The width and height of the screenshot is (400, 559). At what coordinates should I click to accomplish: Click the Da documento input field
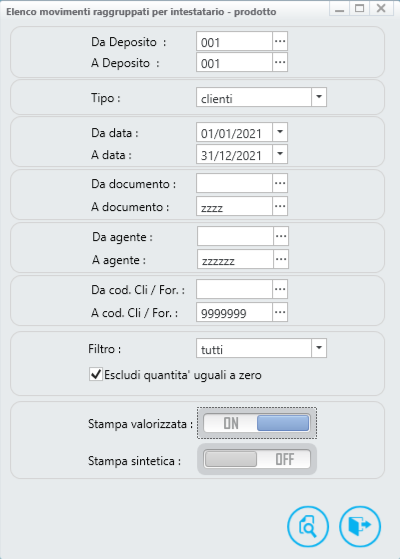[x=234, y=183]
